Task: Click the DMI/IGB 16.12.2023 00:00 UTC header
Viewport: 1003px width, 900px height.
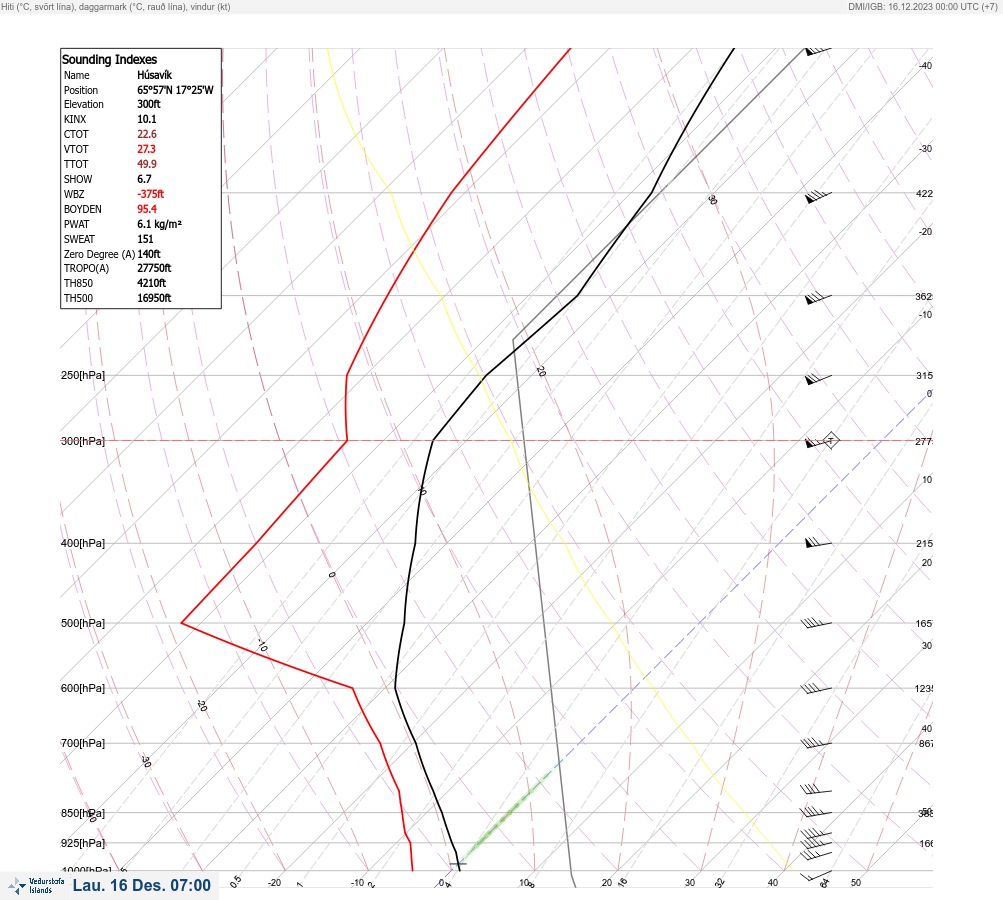Action: (x=922, y=6)
